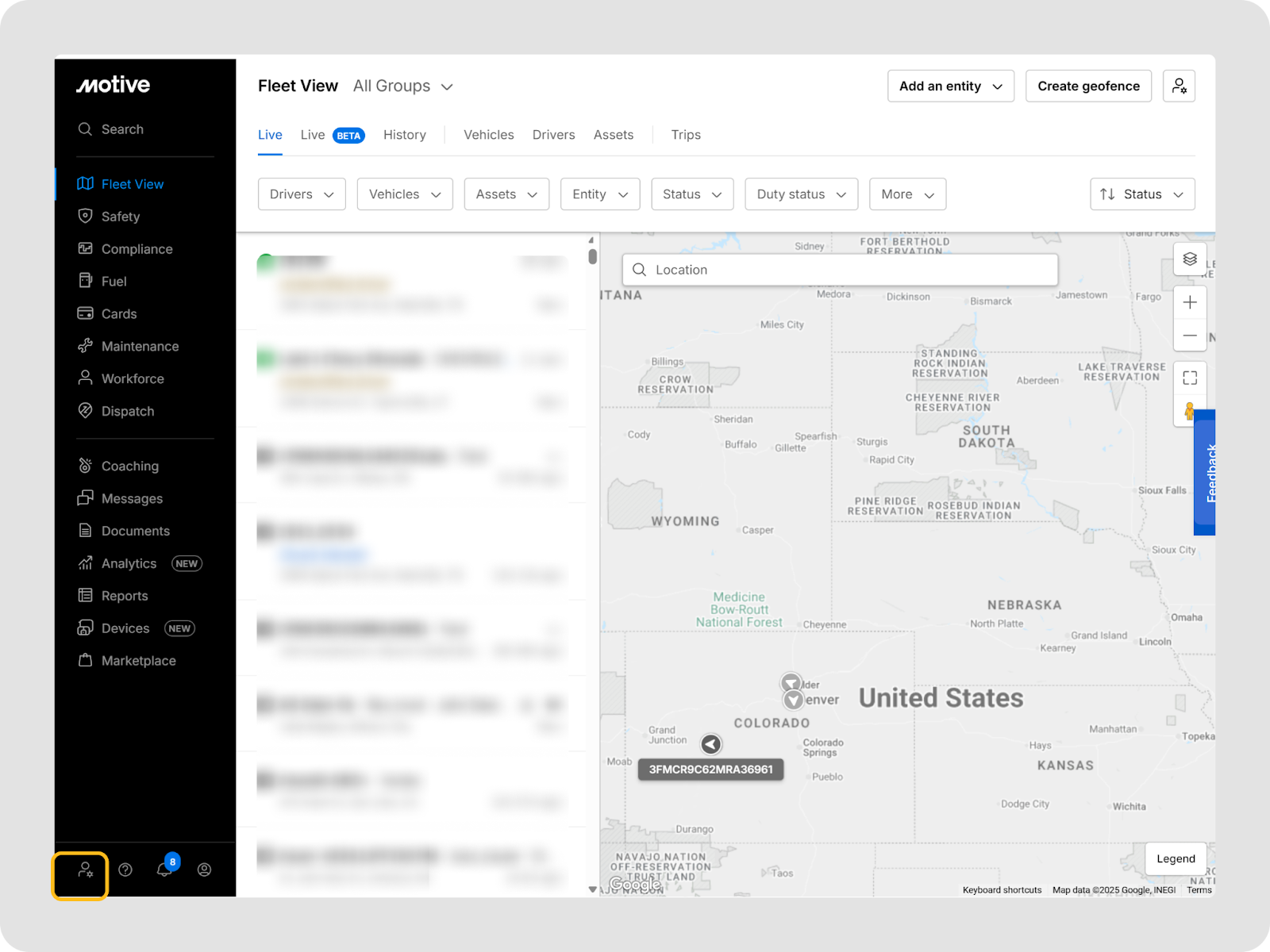Image resolution: width=1270 pixels, height=952 pixels.
Task: Open the Status sort dropdown
Action: [x=1141, y=194]
